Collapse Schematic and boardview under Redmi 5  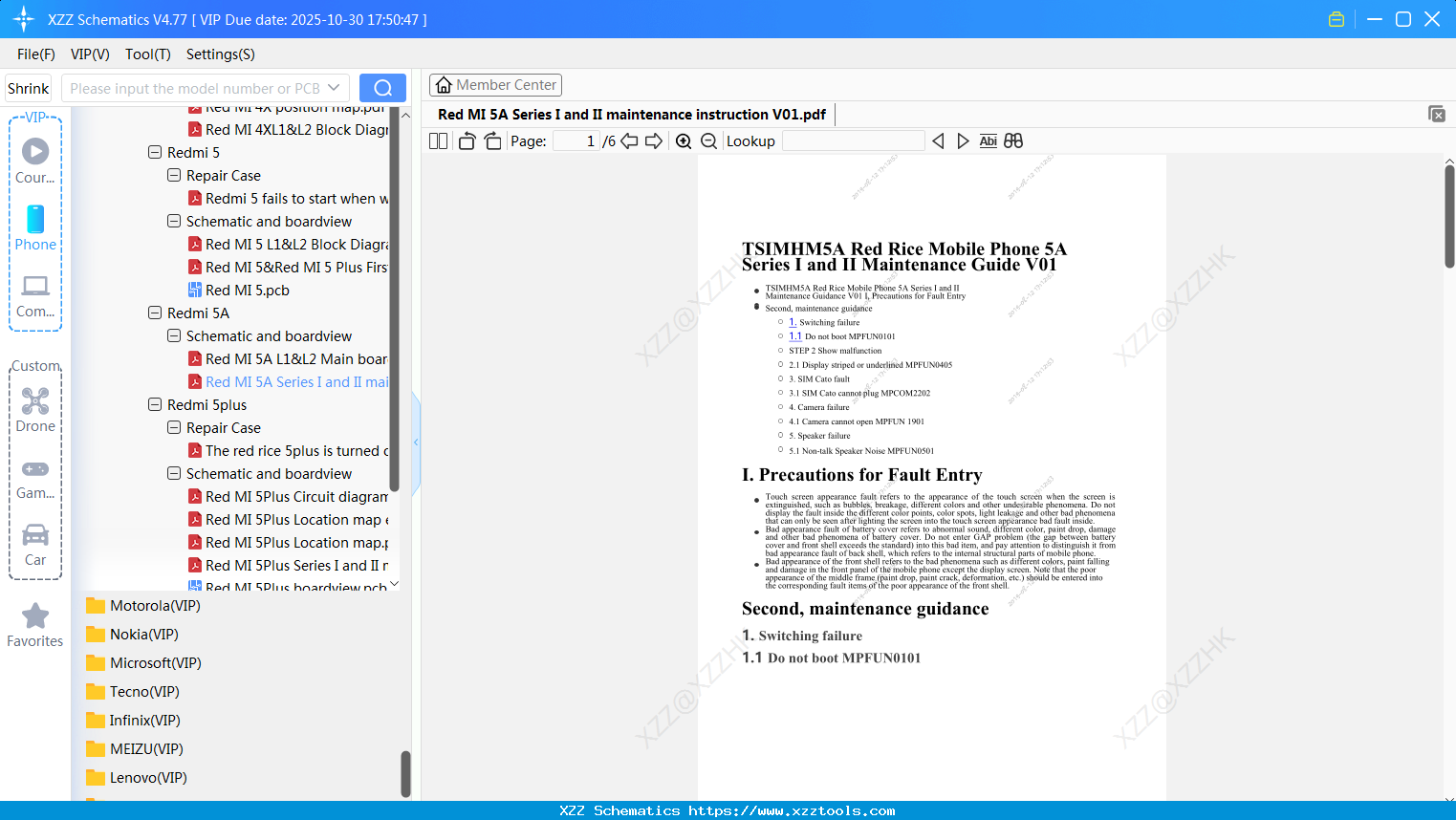point(174,222)
